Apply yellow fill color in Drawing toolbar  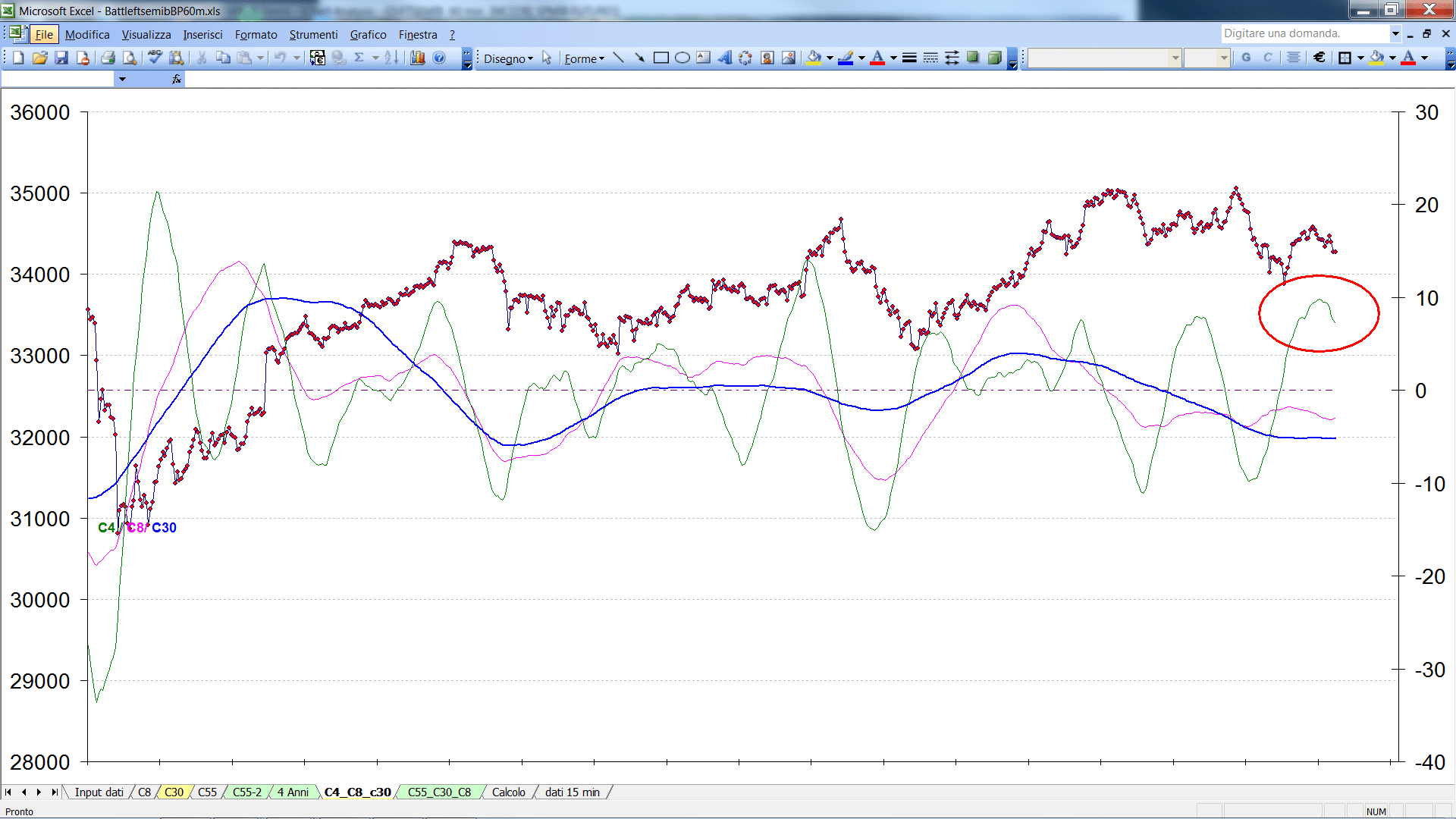click(x=814, y=58)
